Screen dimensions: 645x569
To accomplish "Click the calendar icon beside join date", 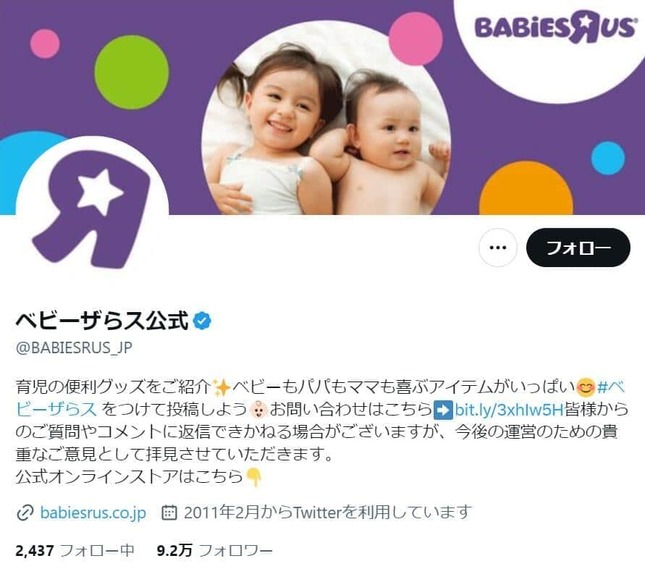I will (x=169, y=513).
